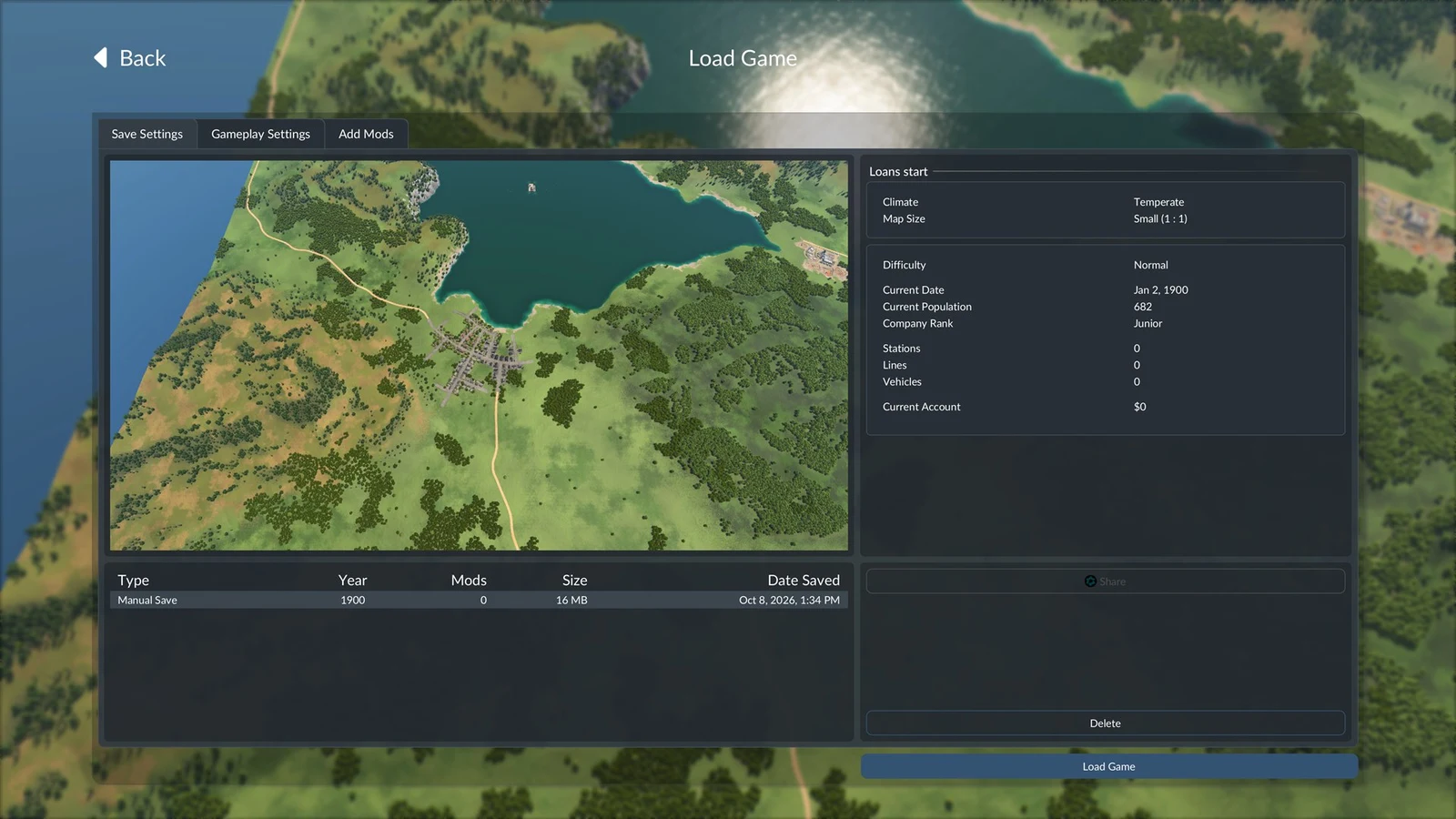Open the Add Mods tab

point(366,134)
